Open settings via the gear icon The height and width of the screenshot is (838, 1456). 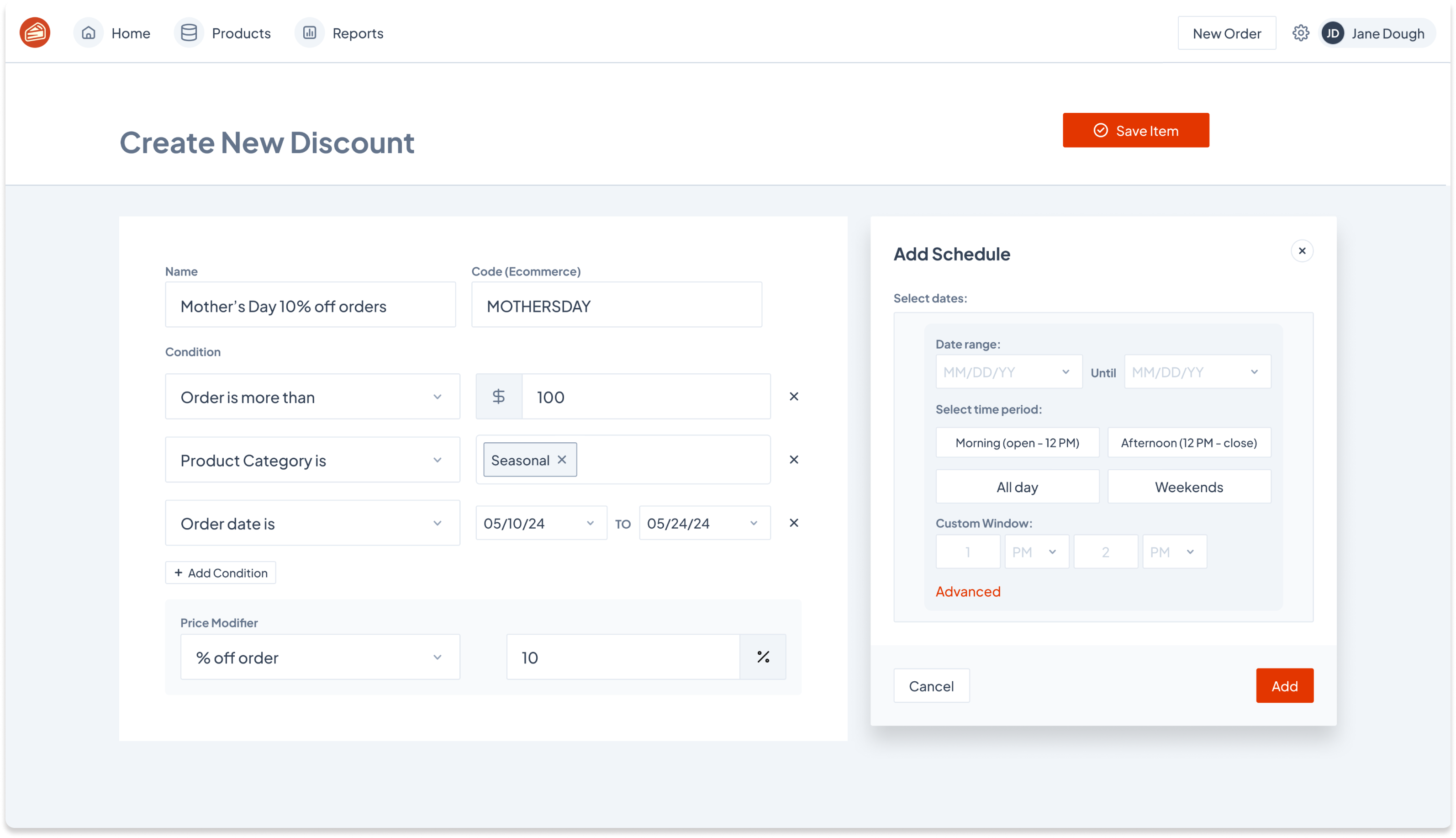(x=1301, y=33)
